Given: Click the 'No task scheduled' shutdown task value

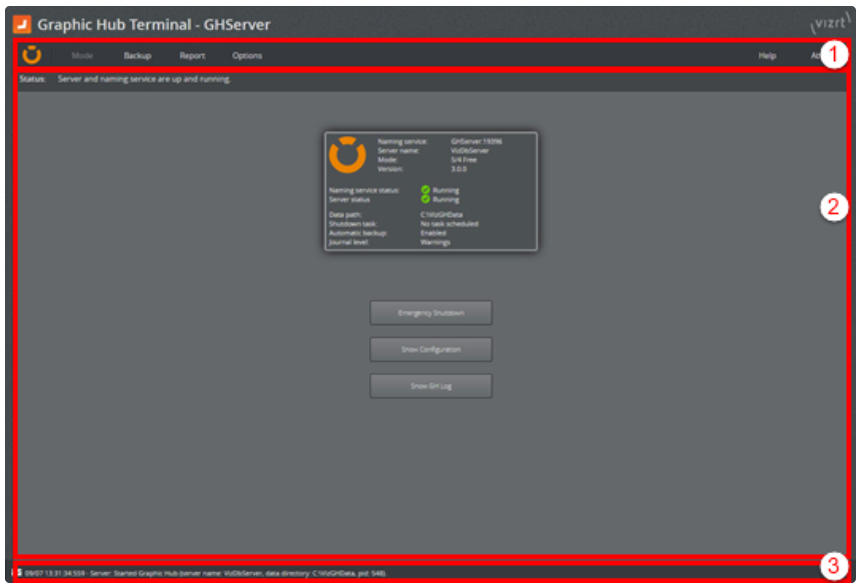Looking at the screenshot, I should coord(449,224).
